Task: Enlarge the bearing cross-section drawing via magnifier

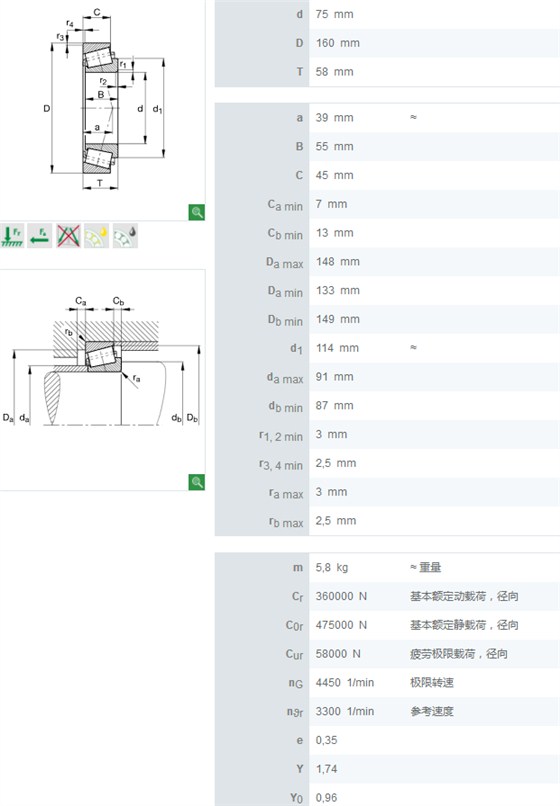Action: [x=196, y=212]
